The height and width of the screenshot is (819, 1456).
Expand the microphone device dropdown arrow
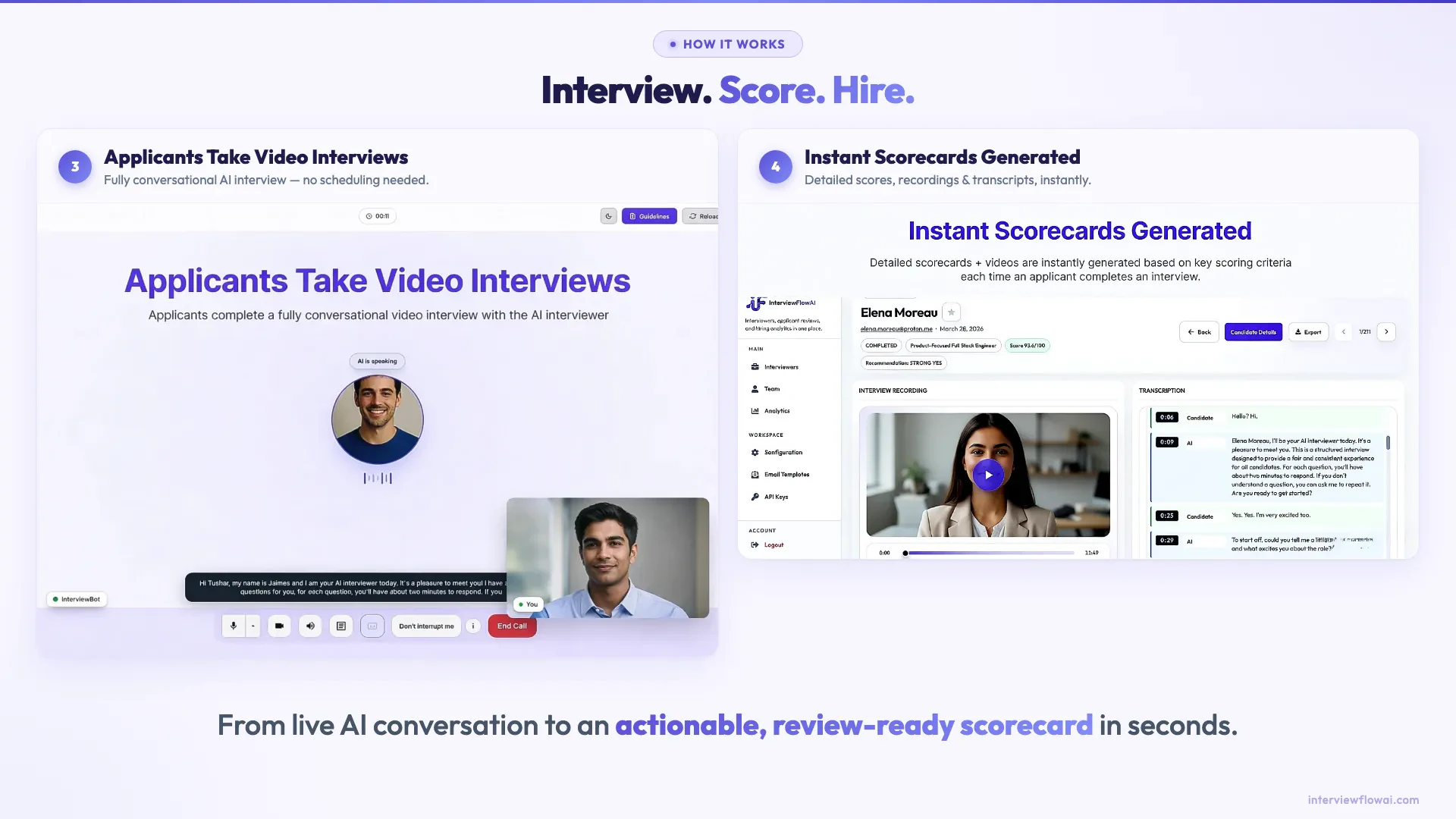[253, 626]
